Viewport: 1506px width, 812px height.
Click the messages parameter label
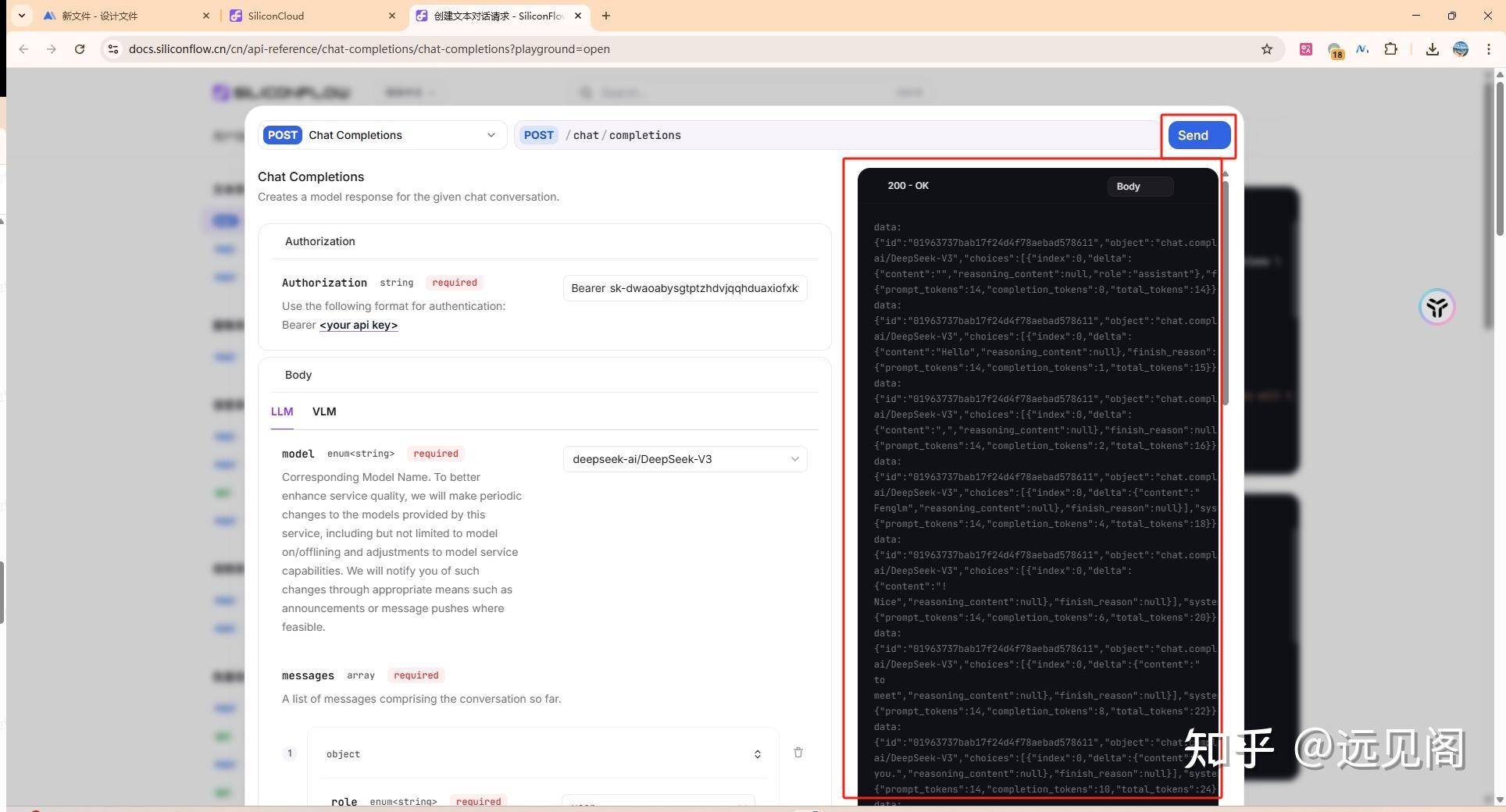(x=308, y=675)
